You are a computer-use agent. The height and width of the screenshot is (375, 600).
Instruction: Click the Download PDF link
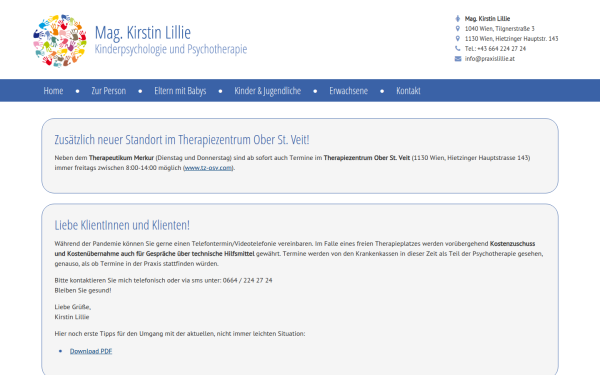coord(91,351)
